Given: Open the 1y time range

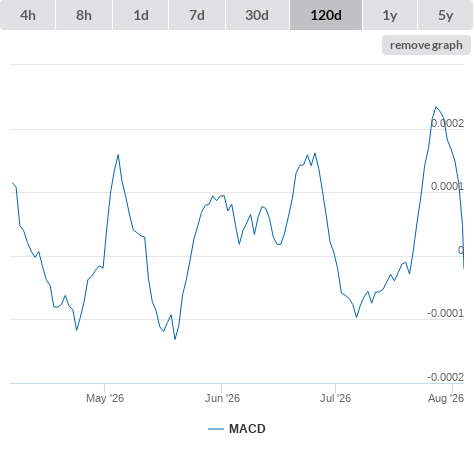Looking at the screenshot, I should pyautogui.click(x=390, y=15).
